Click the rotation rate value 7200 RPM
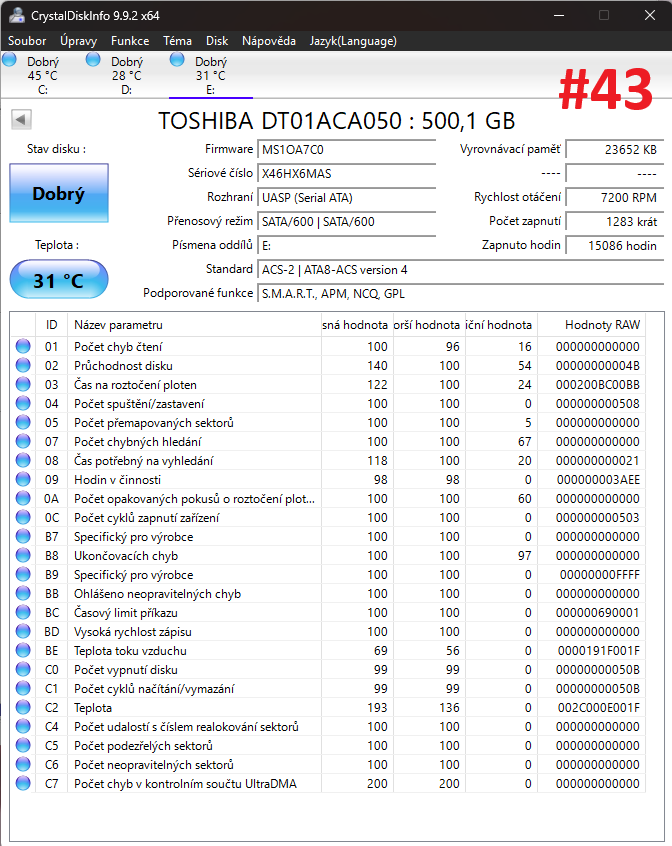This screenshot has width=672, height=846. click(614, 198)
